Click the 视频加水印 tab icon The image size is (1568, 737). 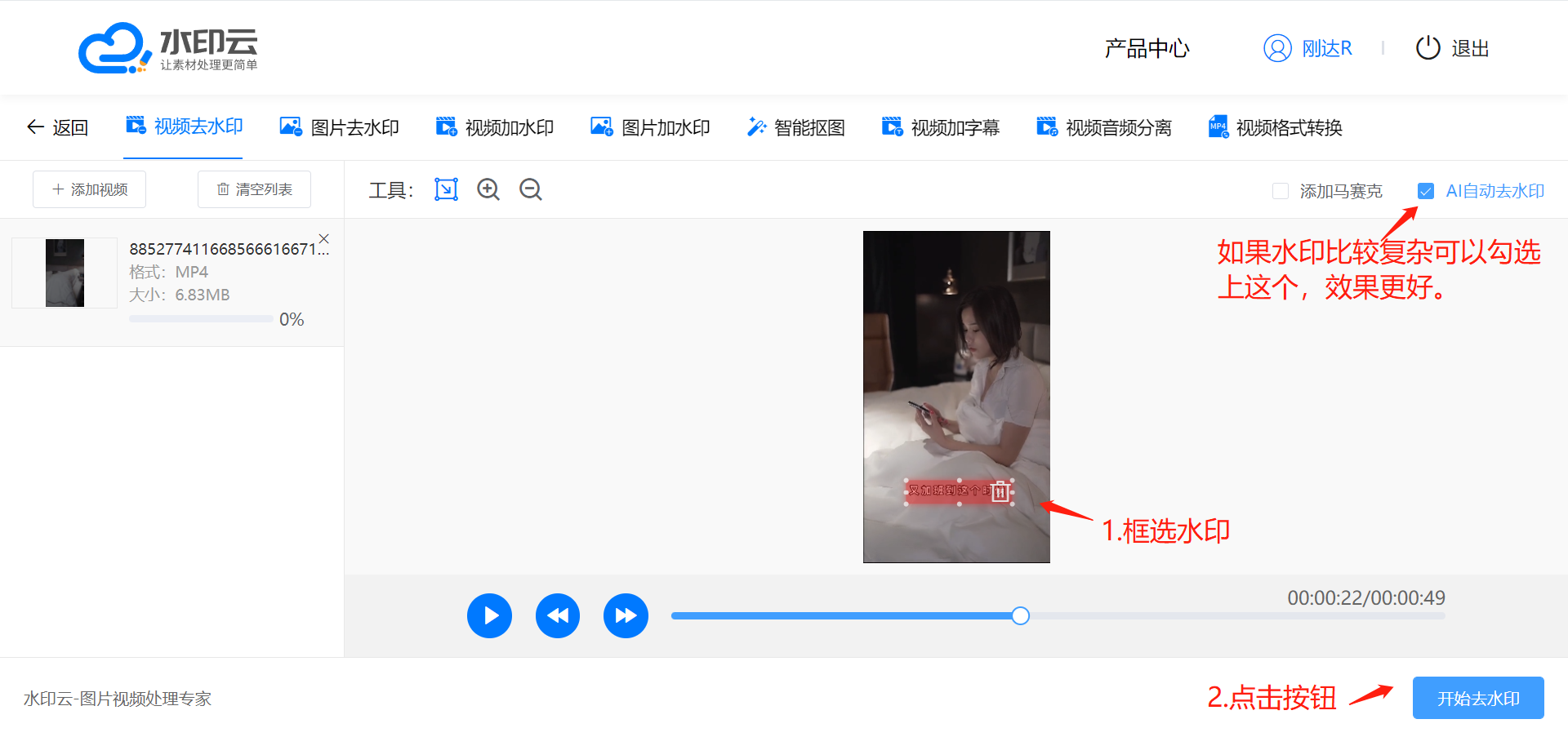(x=446, y=127)
